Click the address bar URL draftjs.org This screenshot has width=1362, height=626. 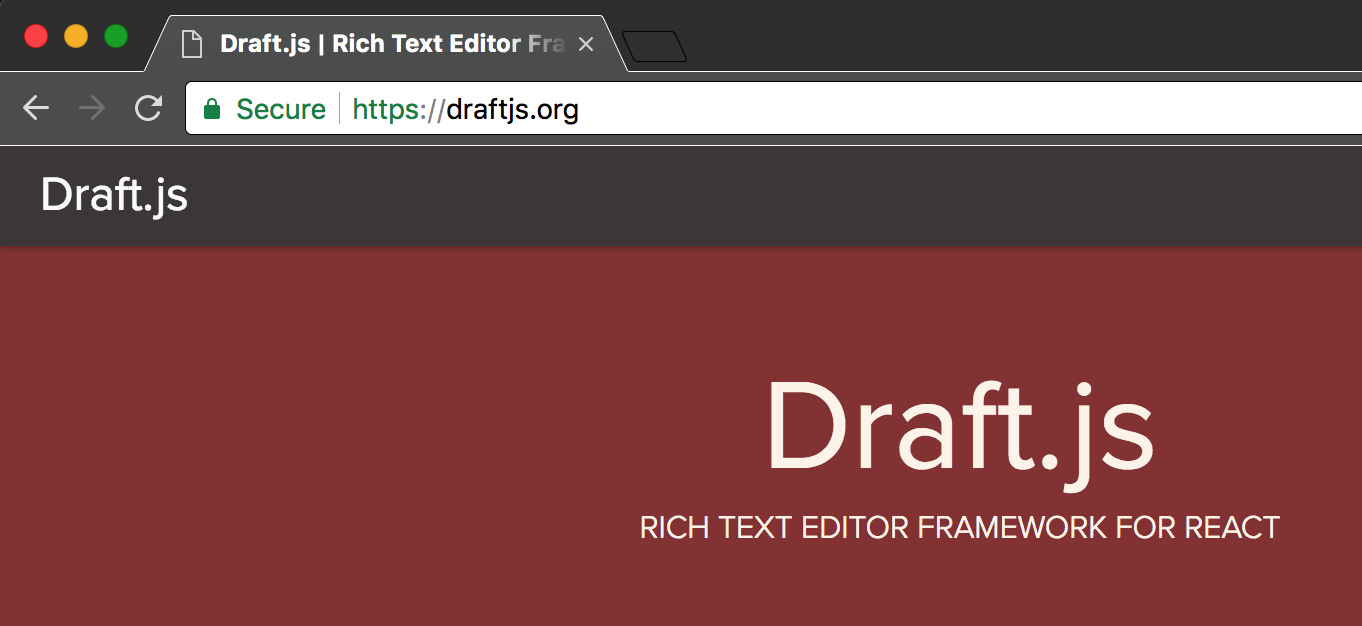(466, 109)
